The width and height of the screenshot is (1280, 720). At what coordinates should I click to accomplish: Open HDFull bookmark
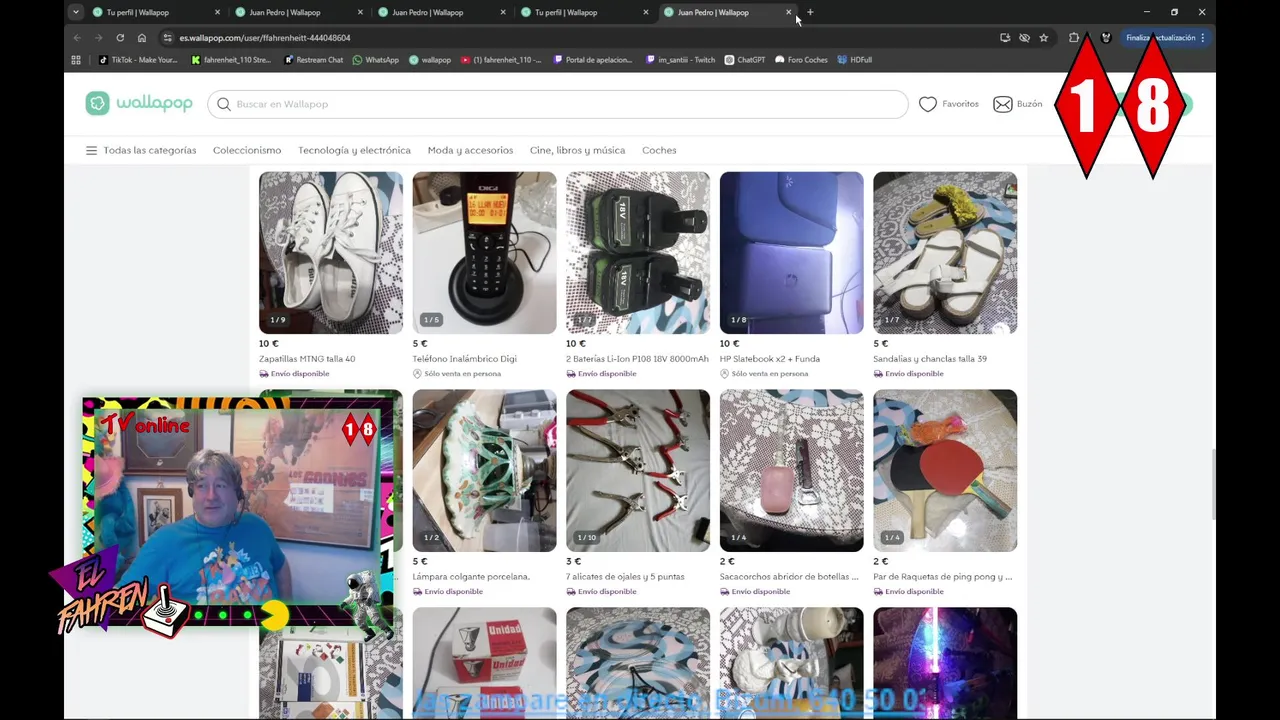pyautogui.click(x=855, y=60)
